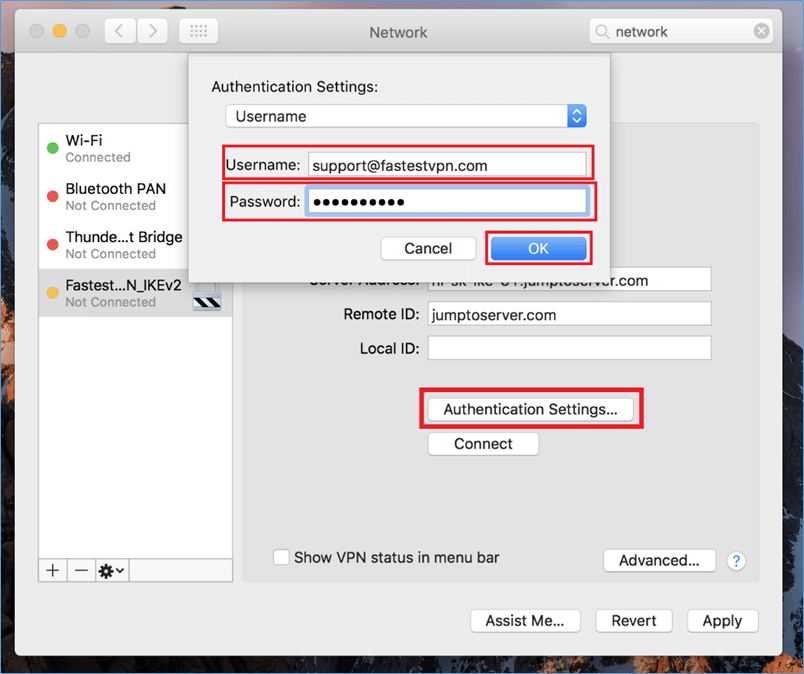This screenshot has height=674, width=804.
Task: Click the network search box
Action: point(681,31)
